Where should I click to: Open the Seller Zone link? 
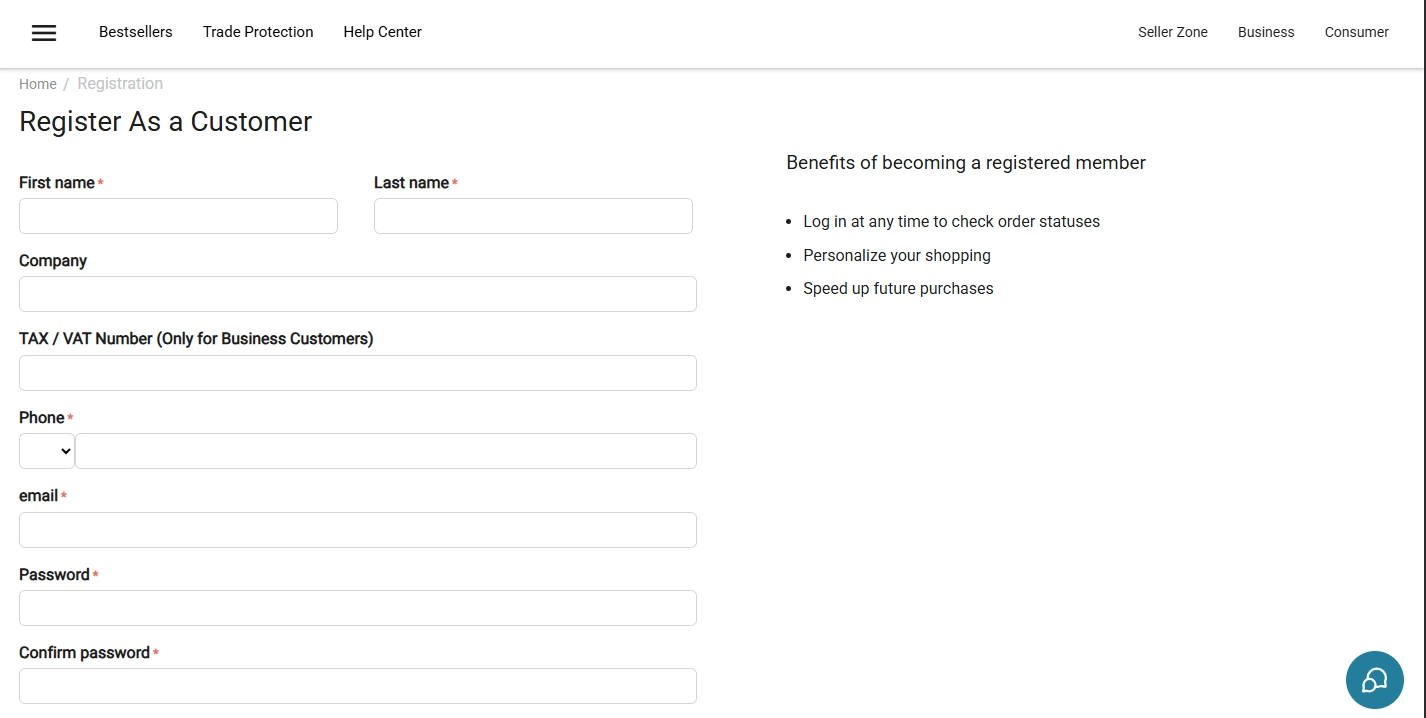1172,31
